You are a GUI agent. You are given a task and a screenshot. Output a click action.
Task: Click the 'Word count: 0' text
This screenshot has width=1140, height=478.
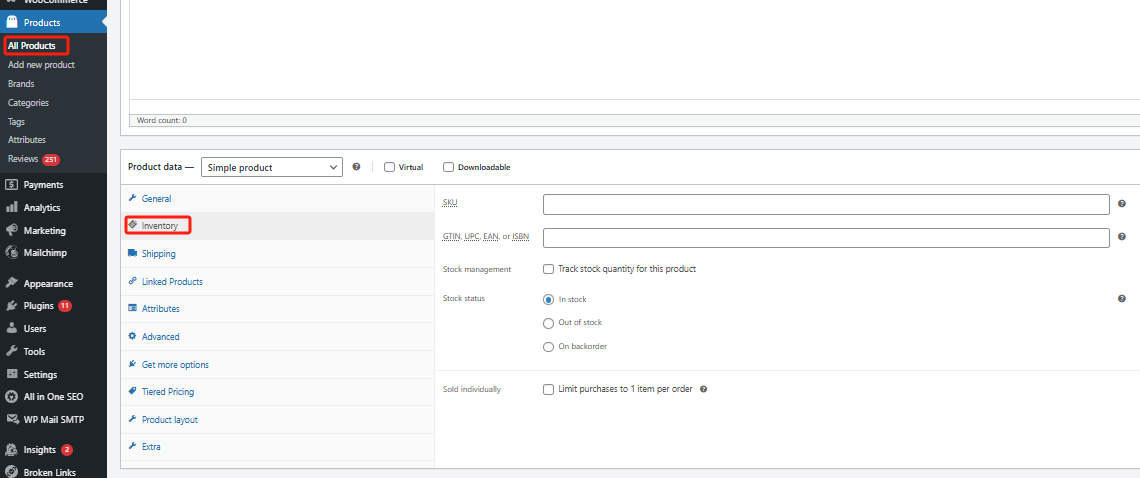tap(161, 120)
